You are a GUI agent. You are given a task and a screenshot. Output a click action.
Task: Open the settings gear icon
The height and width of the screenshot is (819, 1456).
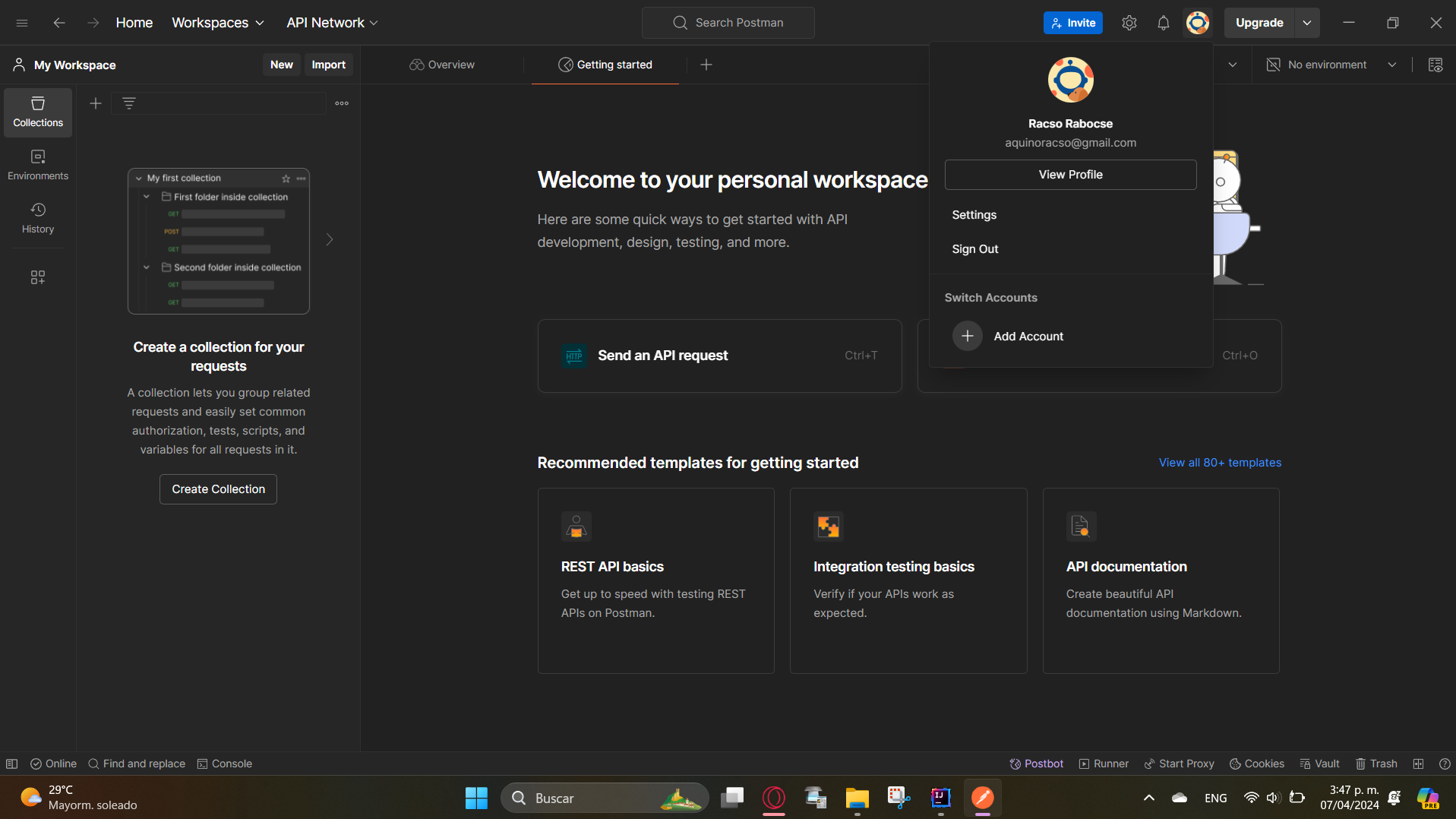[x=1129, y=23]
